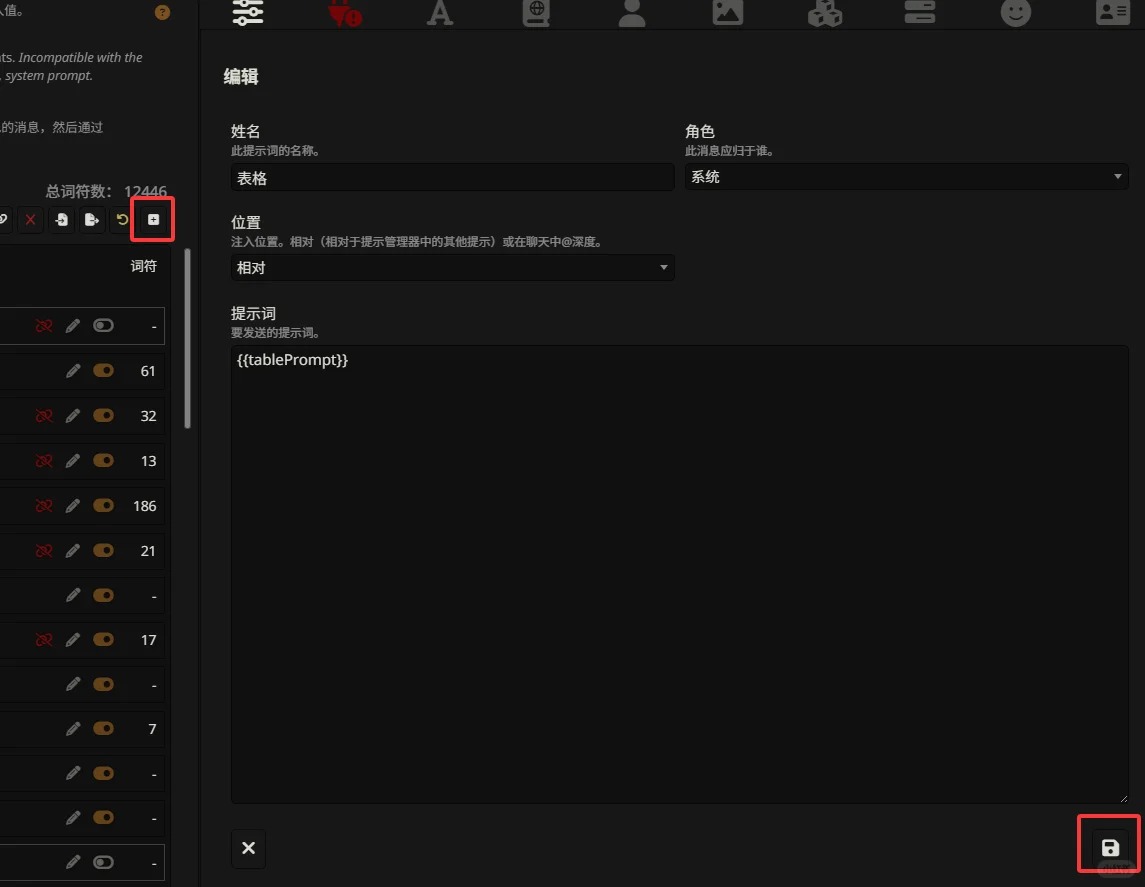
Task: Open the AI response configuration sliders panel
Action: click(247, 12)
